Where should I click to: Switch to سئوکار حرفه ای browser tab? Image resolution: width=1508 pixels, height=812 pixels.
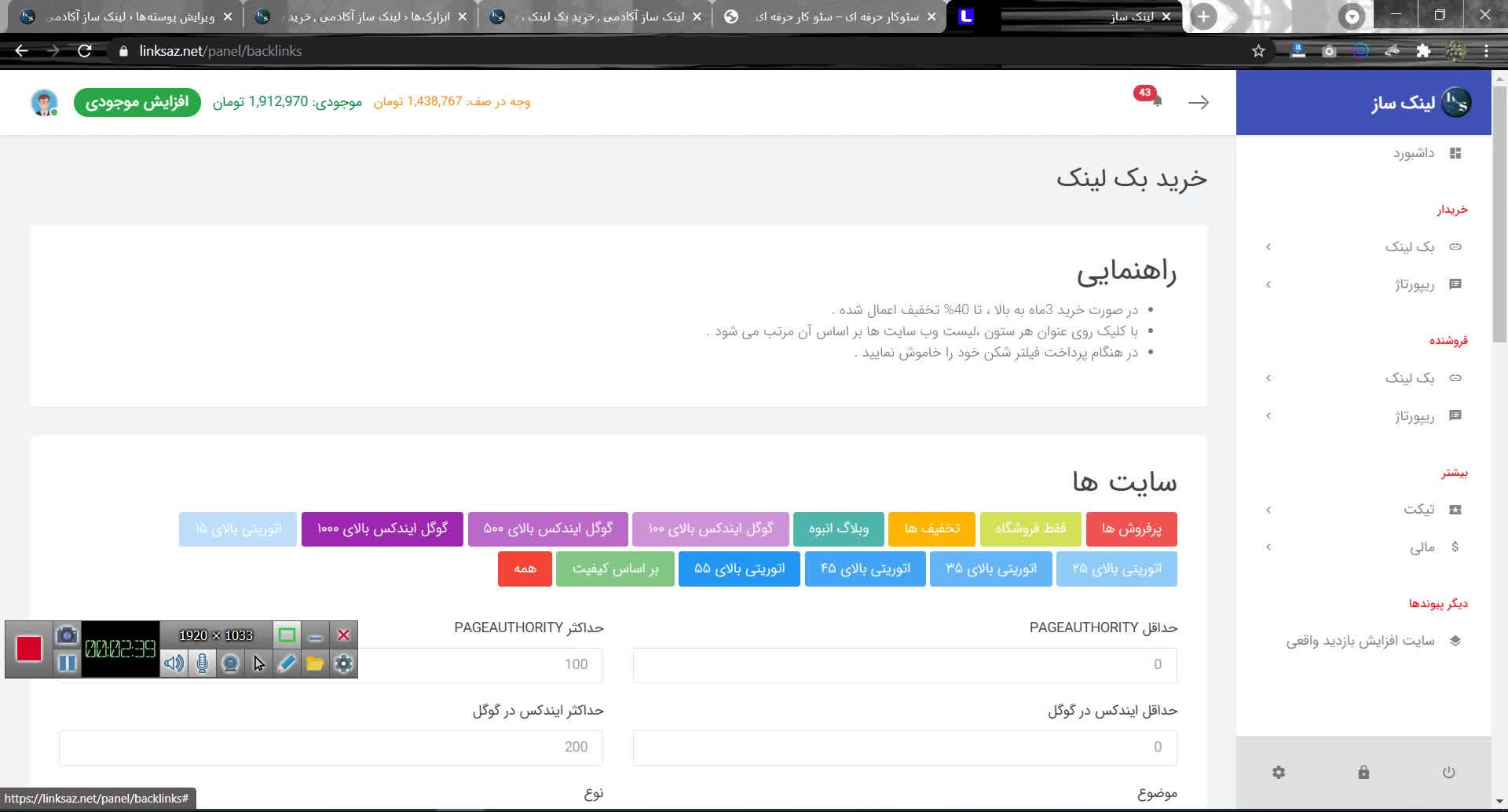pyautogui.click(x=831, y=16)
